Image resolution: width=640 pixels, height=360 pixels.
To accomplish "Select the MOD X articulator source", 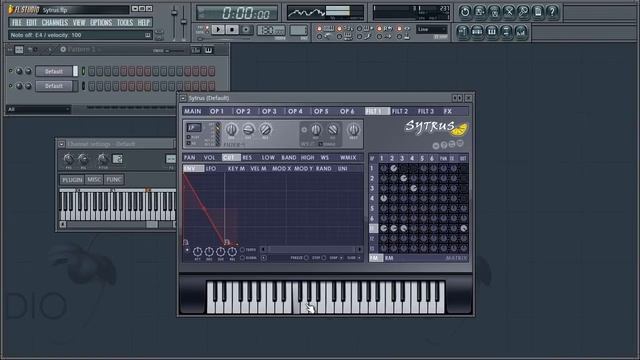I will [282, 169].
